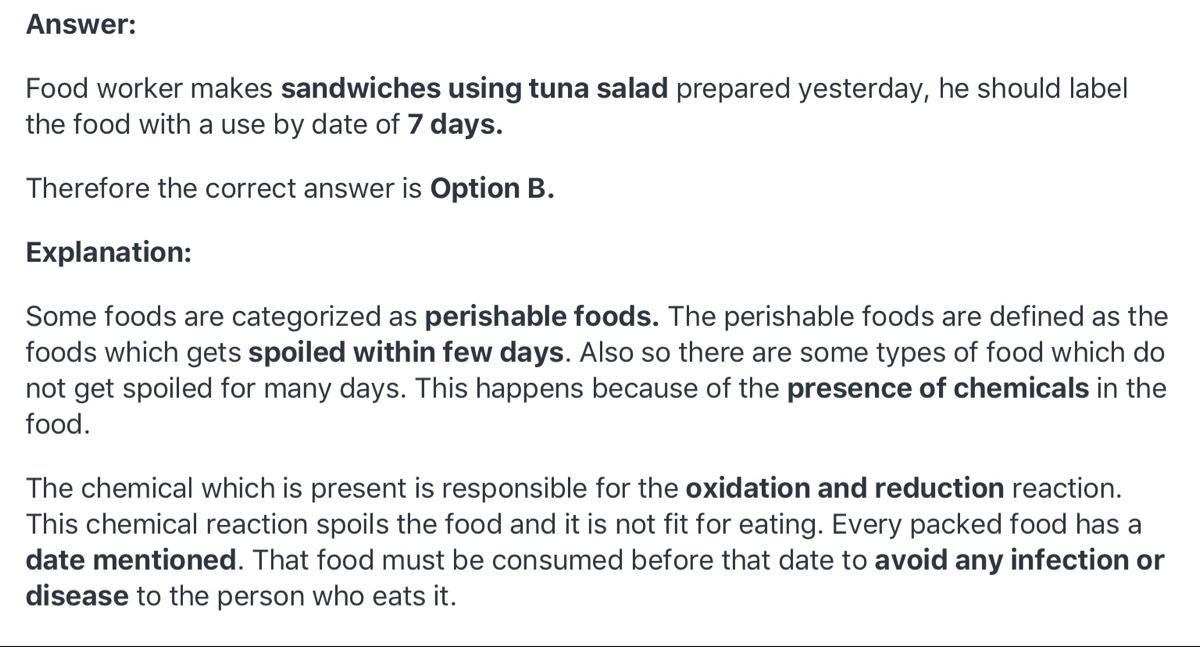Viewport: 1200px width, 647px height.
Task: Click the bold "oxidation and reduction" phrase
Action: (x=844, y=489)
